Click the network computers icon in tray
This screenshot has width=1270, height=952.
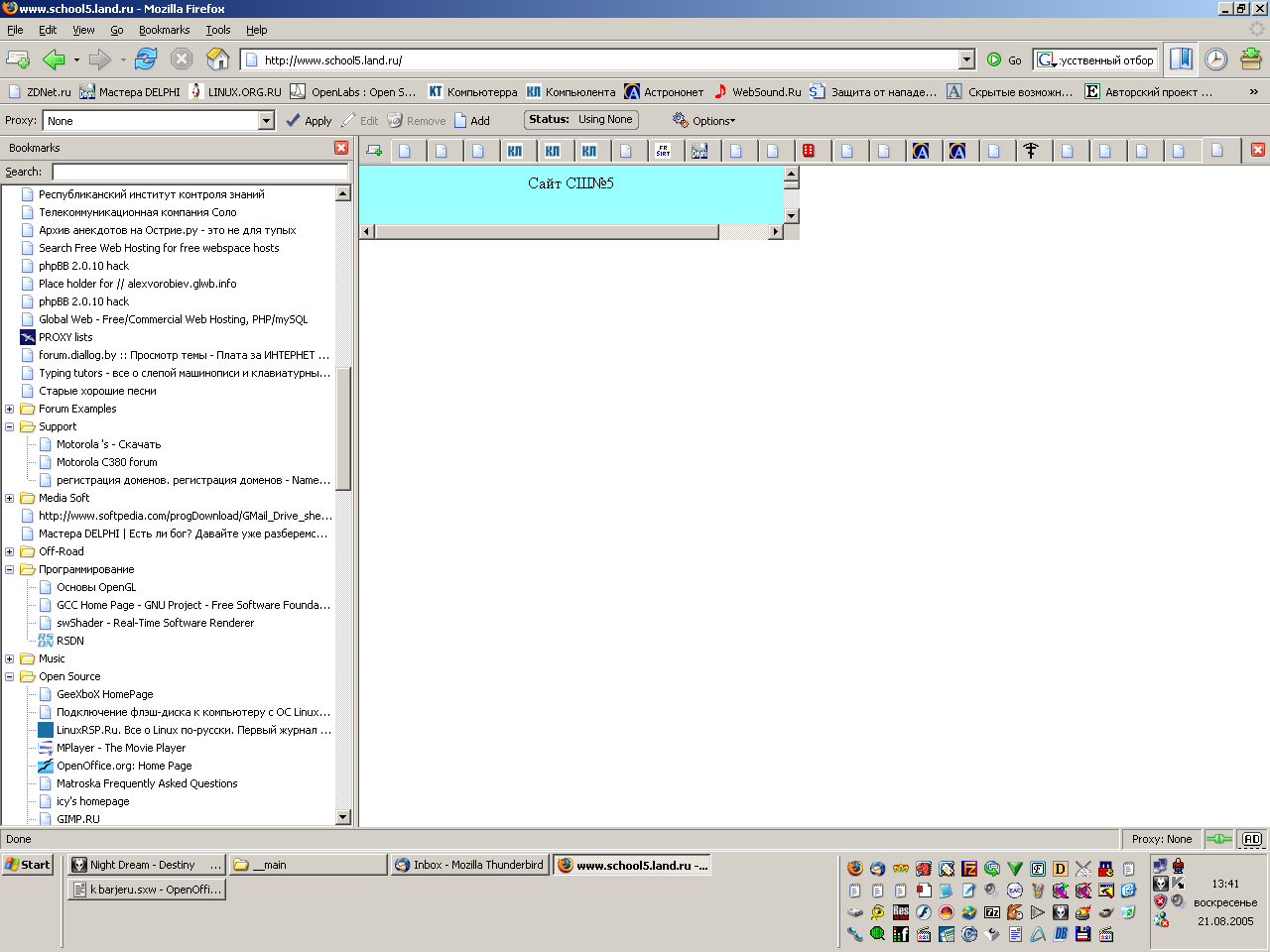point(1160,866)
